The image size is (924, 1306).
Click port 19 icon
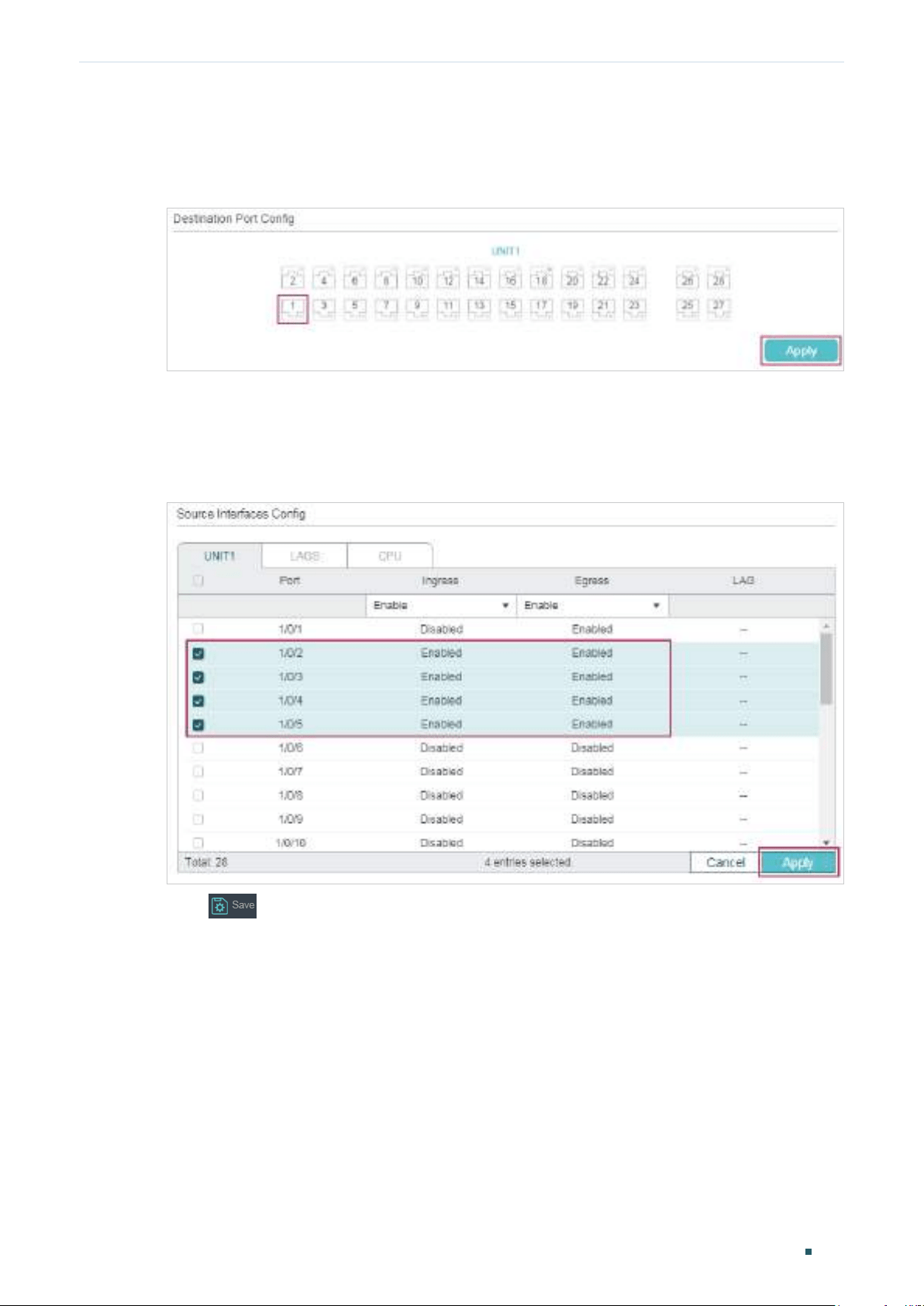(572, 308)
